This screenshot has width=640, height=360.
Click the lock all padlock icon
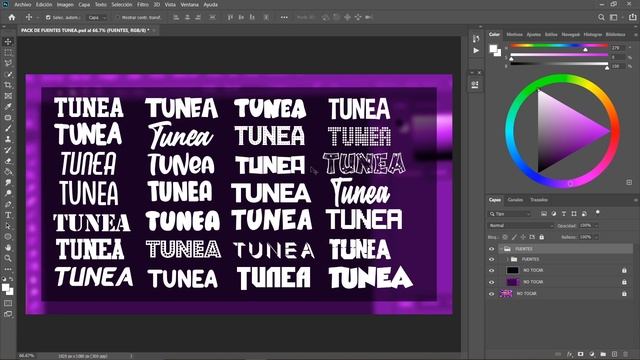[542, 237]
